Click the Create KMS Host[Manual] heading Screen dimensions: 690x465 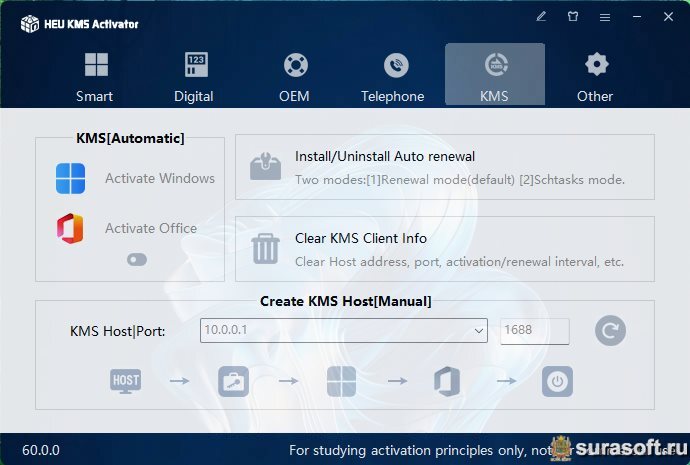tap(346, 301)
